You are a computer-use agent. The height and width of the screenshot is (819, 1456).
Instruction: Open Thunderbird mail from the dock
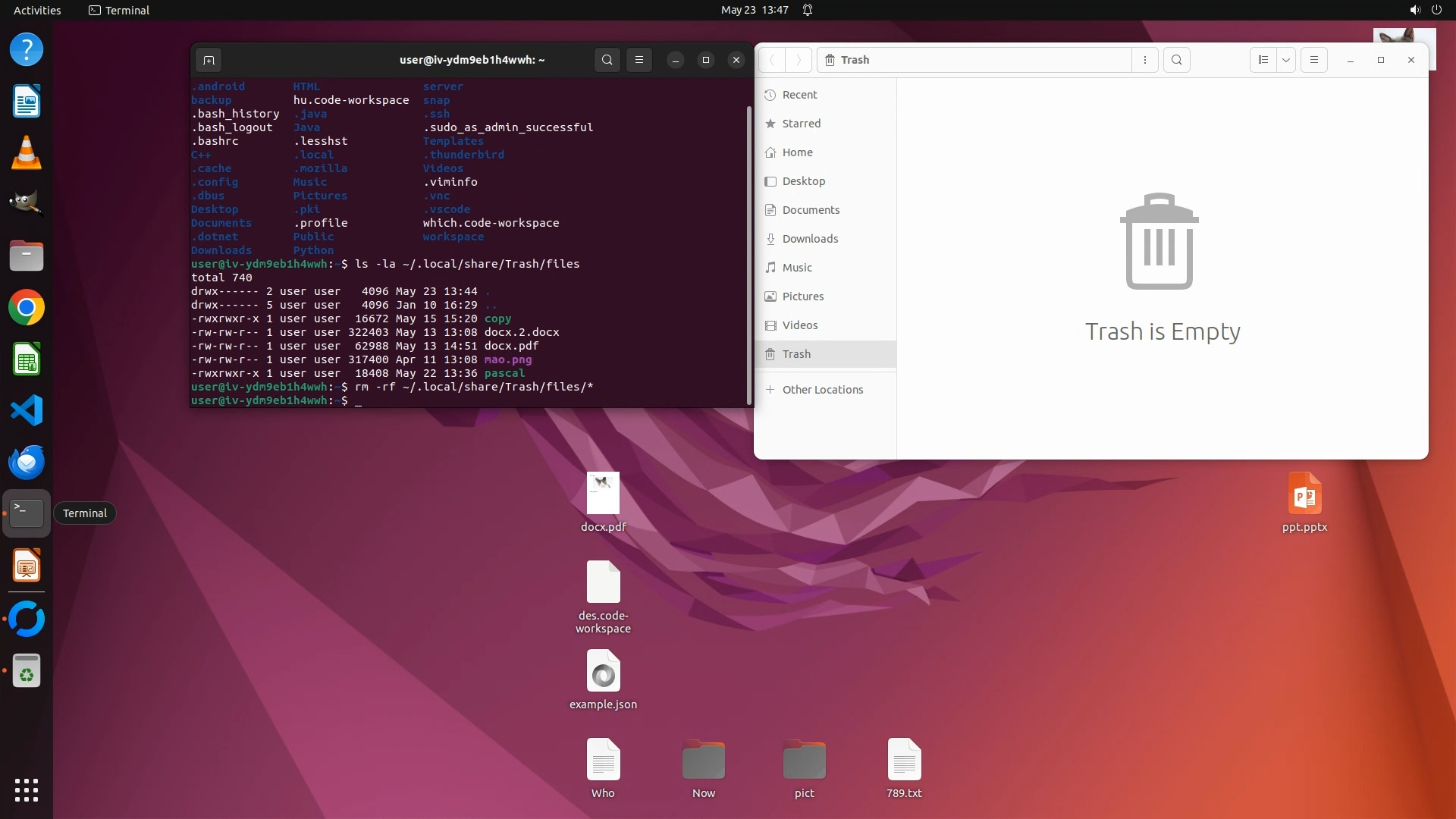click(27, 462)
